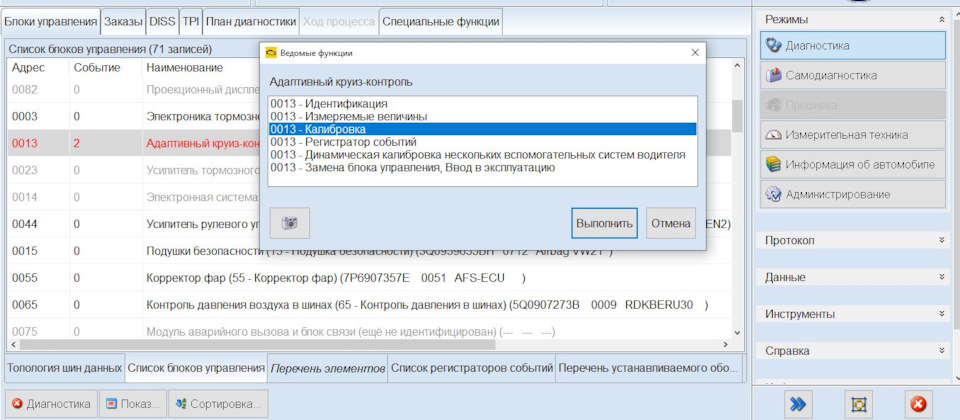This screenshot has height=420, width=960.
Task: Select 0013 - Идентификация in function list
Action: tap(482, 104)
